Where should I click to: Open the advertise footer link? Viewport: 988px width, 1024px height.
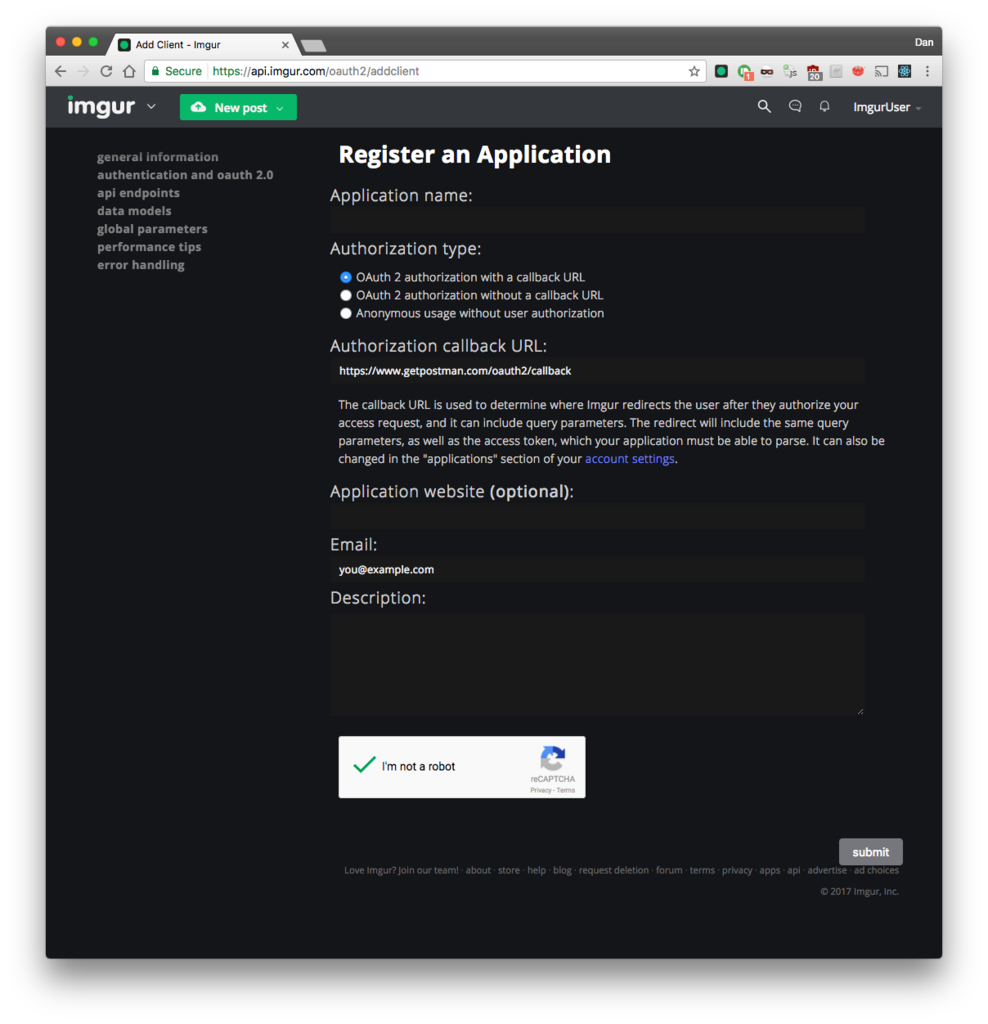click(x=827, y=870)
